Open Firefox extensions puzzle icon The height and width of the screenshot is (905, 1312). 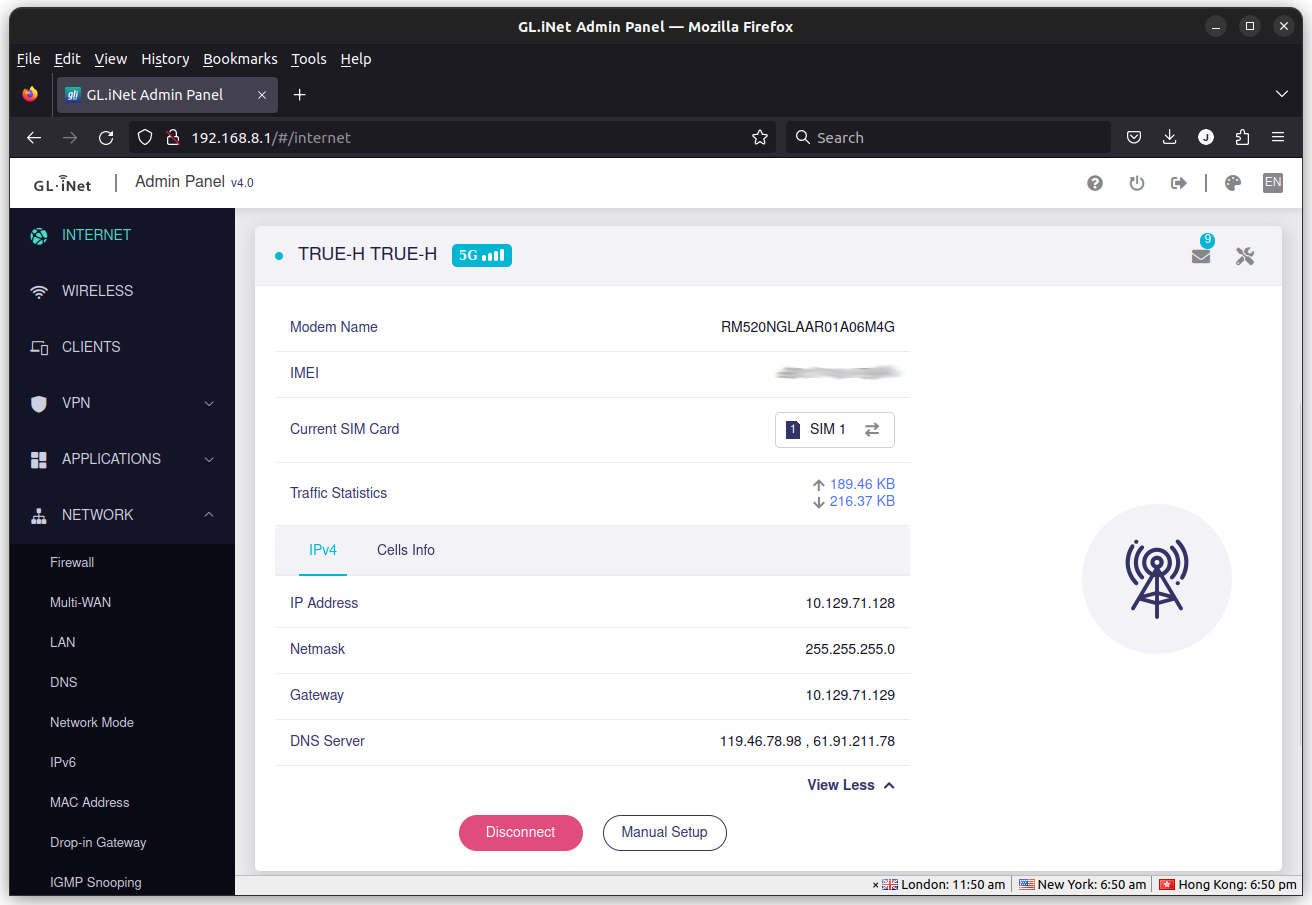[x=1242, y=138]
